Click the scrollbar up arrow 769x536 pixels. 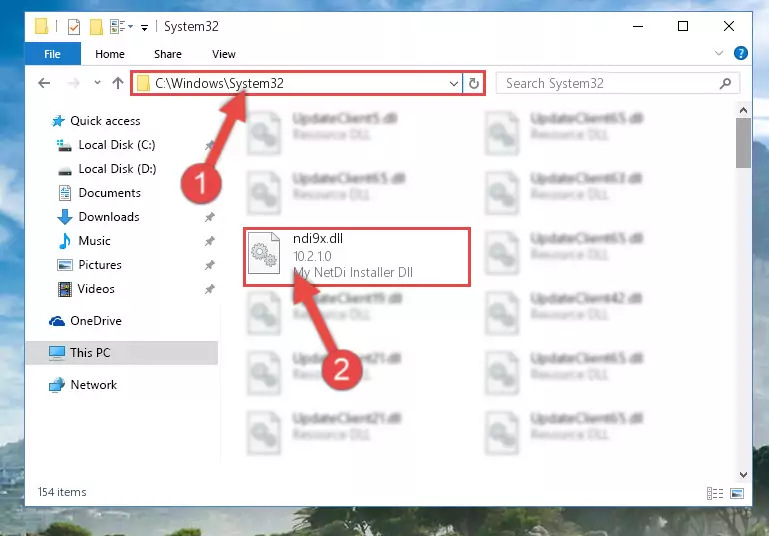click(743, 110)
